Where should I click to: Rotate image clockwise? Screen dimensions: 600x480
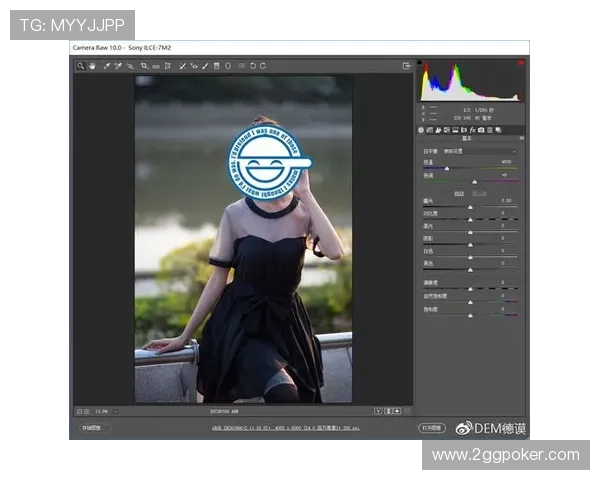tap(263, 66)
